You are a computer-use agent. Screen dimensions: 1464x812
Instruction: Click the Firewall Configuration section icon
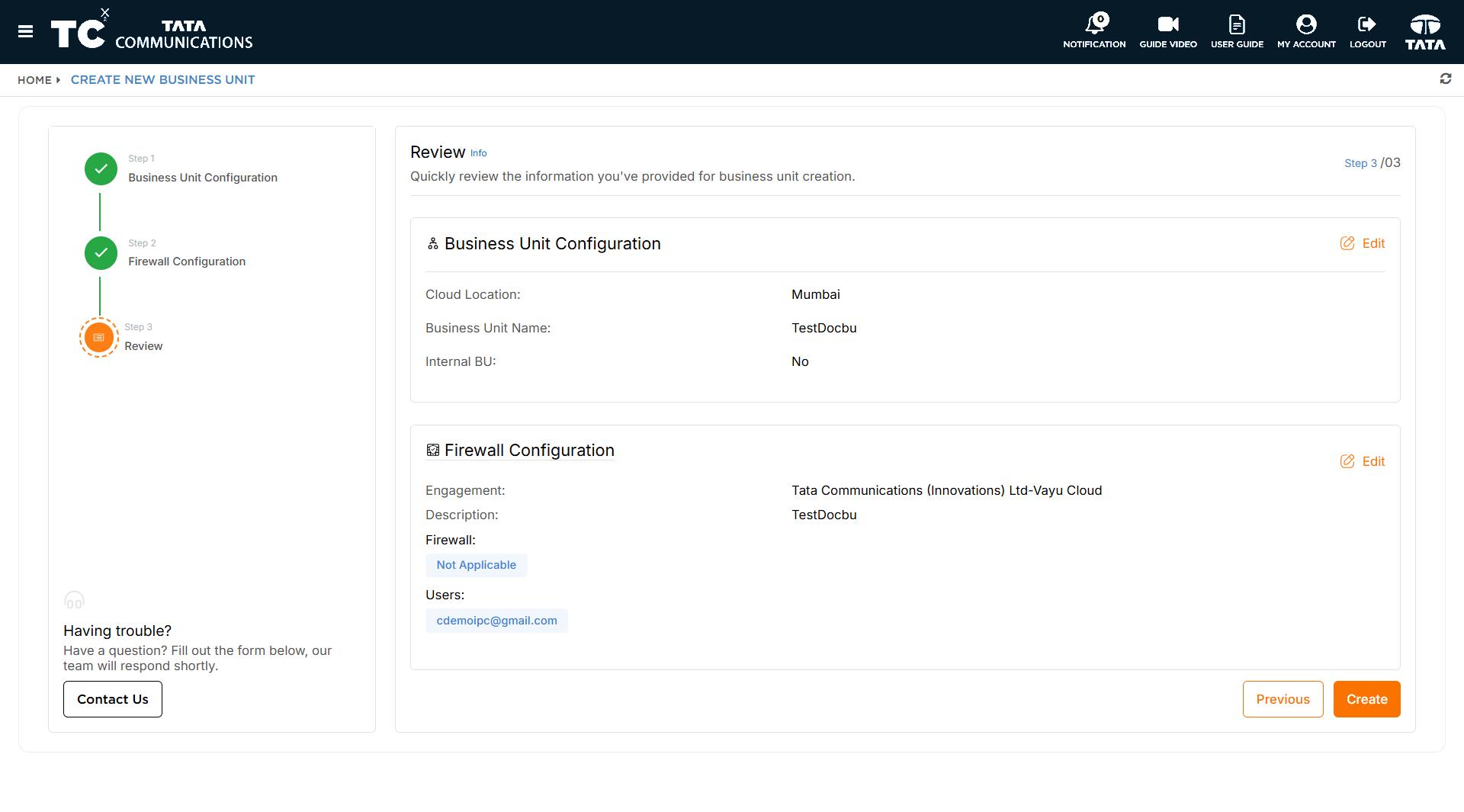(432, 450)
